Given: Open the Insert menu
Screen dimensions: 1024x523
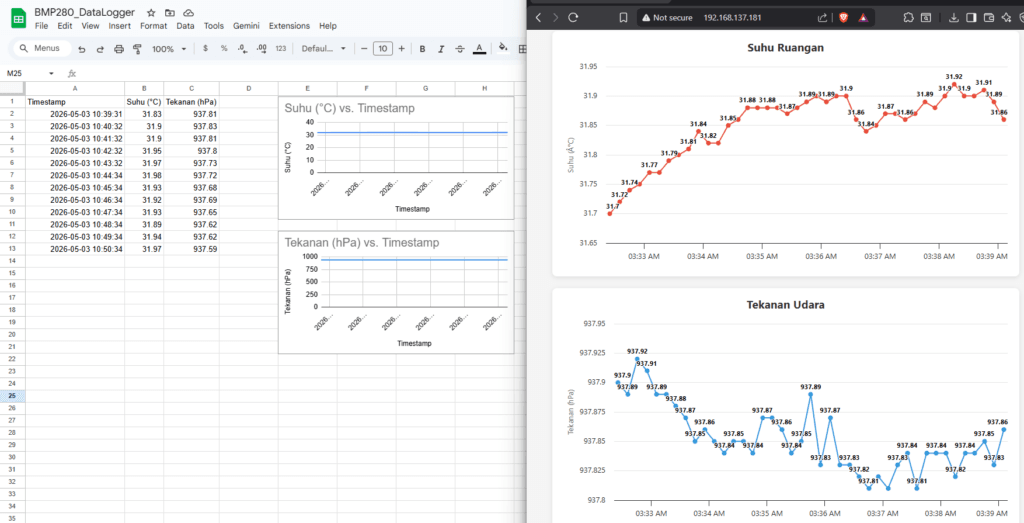Looking at the screenshot, I should (x=120, y=26).
